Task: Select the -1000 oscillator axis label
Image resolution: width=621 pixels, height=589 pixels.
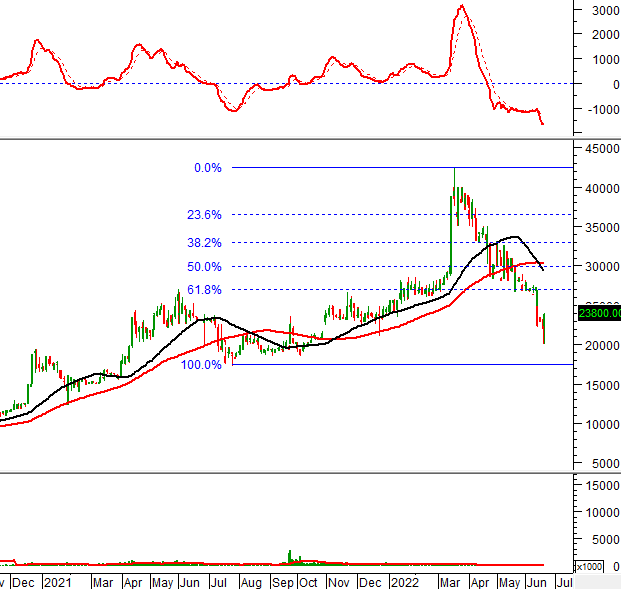Action: click(601, 109)
